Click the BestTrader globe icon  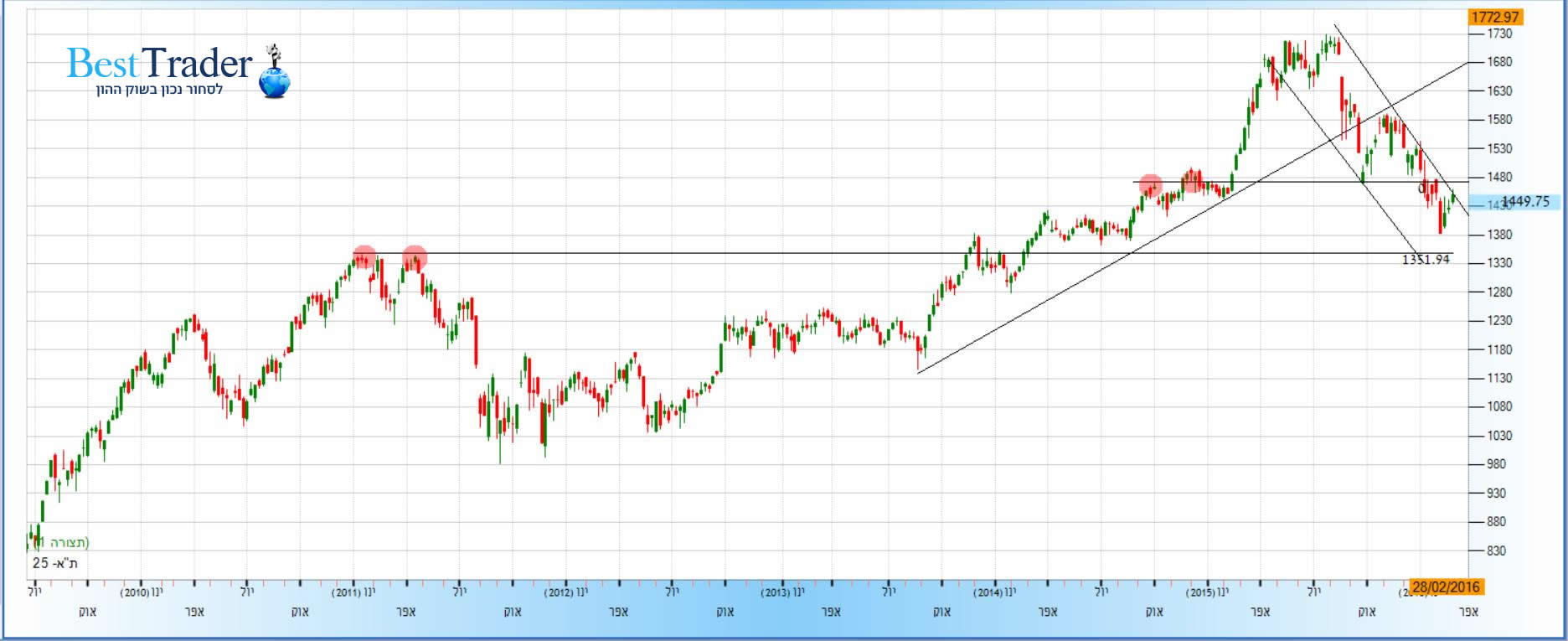point(274,82)
